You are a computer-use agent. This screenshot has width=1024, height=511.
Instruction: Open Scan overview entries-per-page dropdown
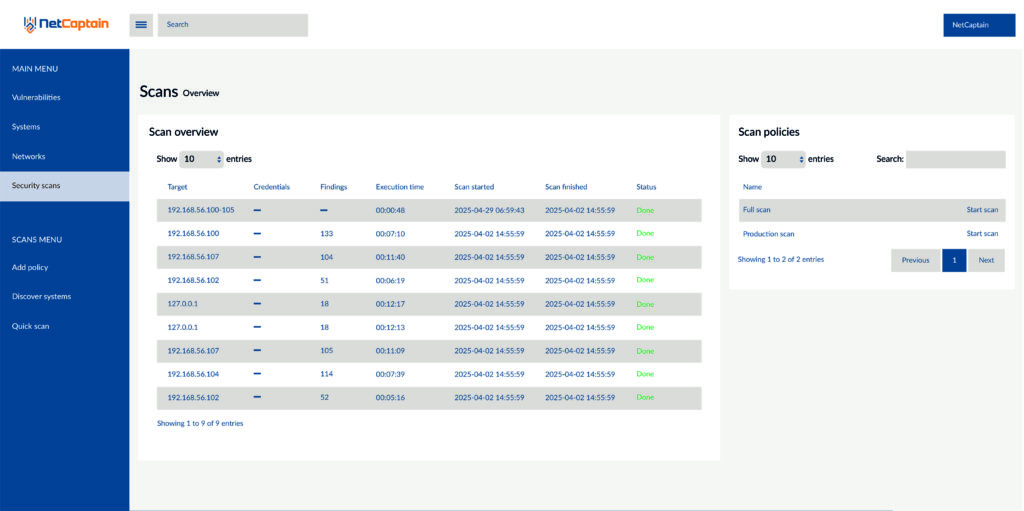point(201,159)
